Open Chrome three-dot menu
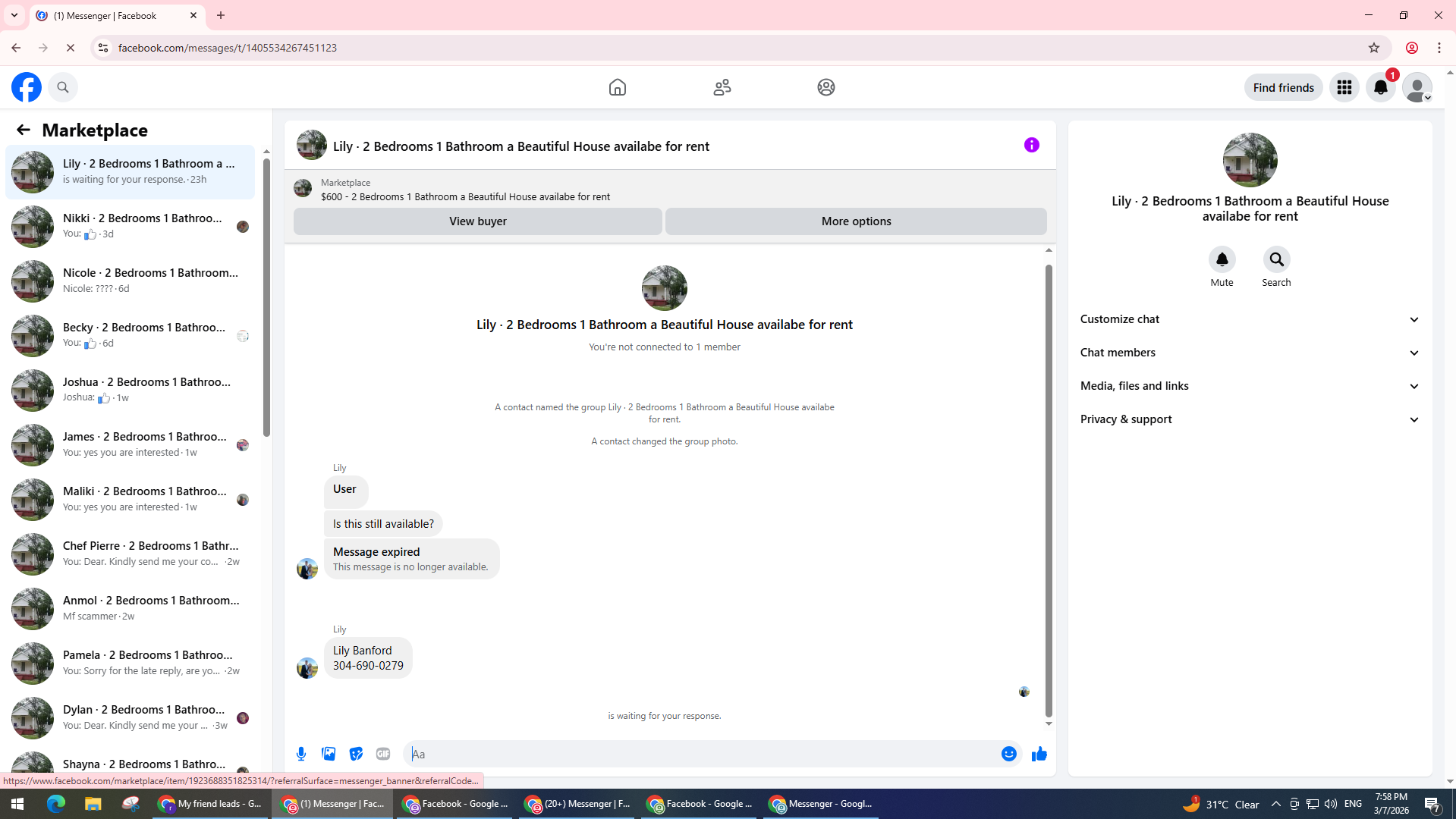 point(1439,48)
